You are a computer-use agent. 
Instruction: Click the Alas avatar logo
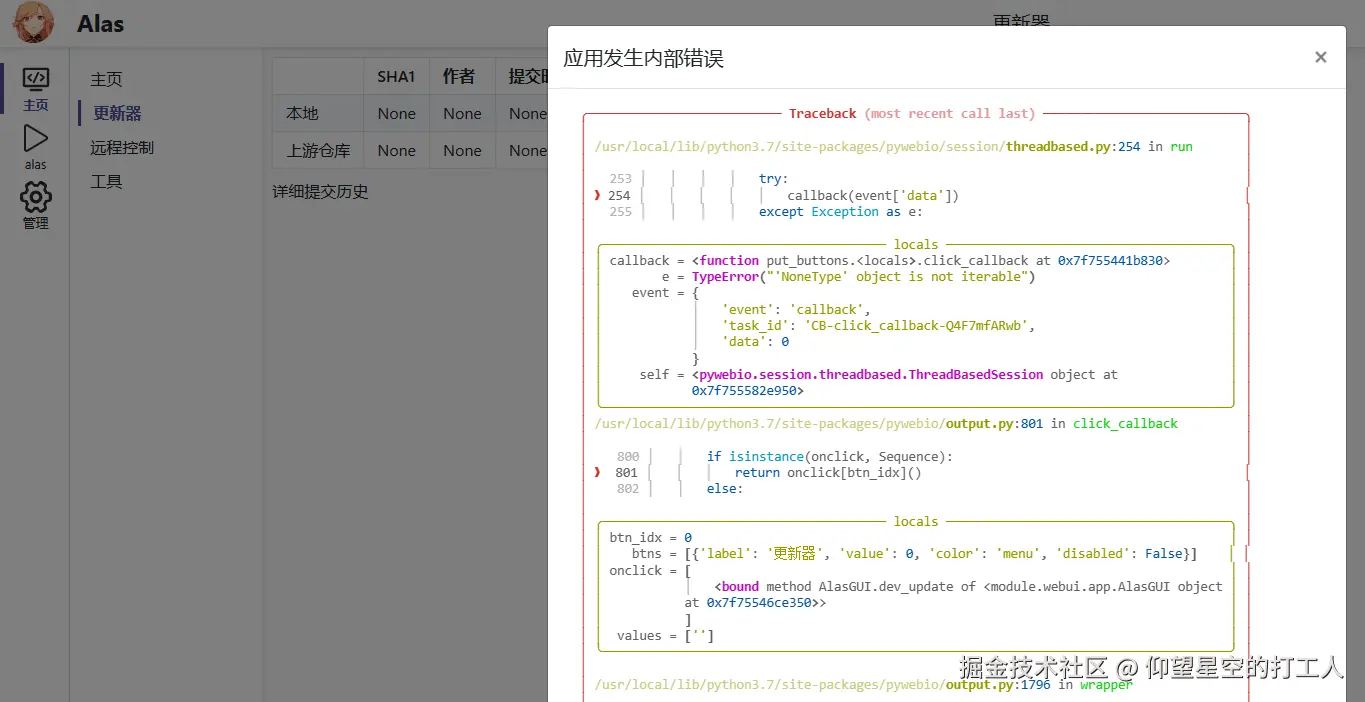pos(34,23)
